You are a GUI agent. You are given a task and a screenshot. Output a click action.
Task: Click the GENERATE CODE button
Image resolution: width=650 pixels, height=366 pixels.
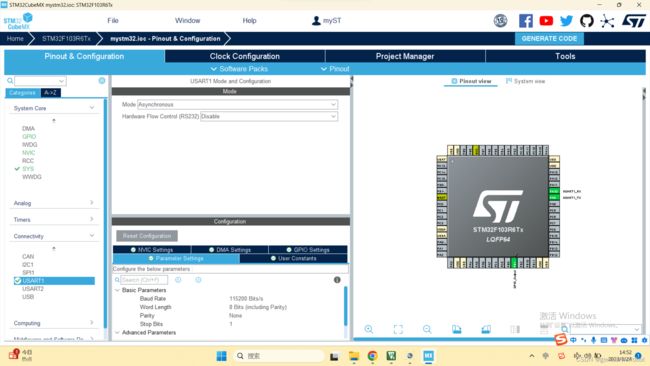(549, 39)
